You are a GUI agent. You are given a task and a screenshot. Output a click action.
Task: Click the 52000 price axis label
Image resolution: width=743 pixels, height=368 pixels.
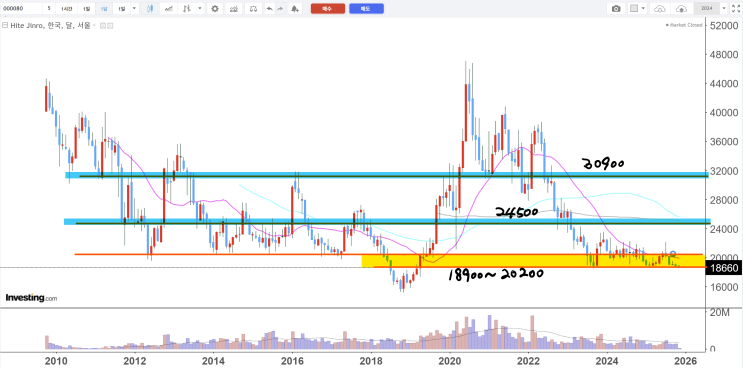click(x=725, y=26)
